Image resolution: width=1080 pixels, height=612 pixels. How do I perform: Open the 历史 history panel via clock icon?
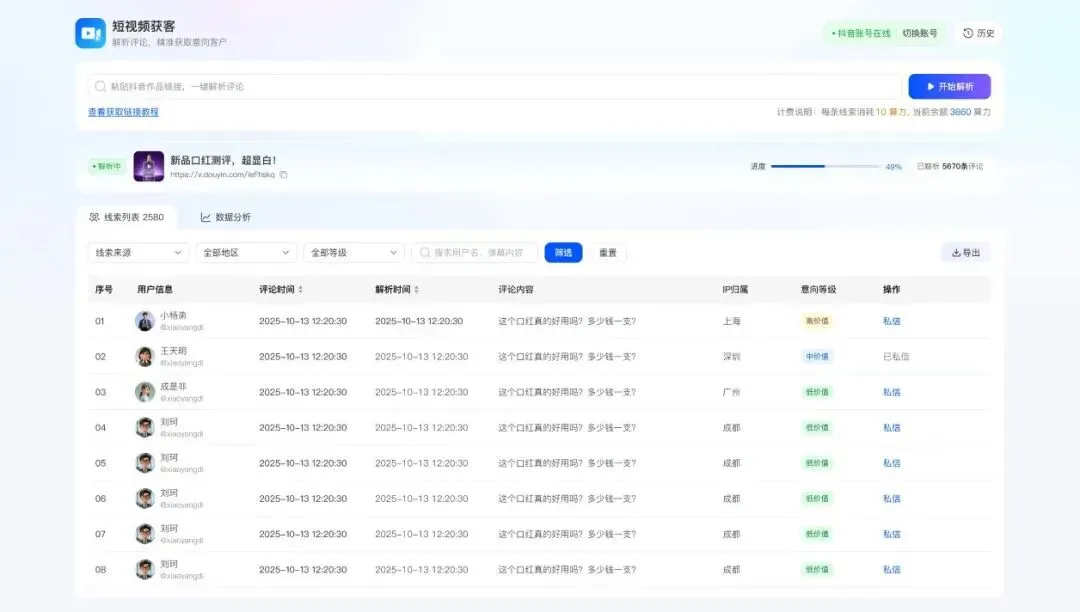pos(966,33)
